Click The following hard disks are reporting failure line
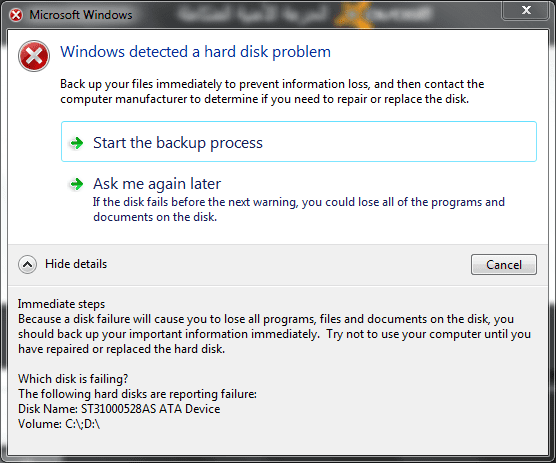 (x=137, y=394)
